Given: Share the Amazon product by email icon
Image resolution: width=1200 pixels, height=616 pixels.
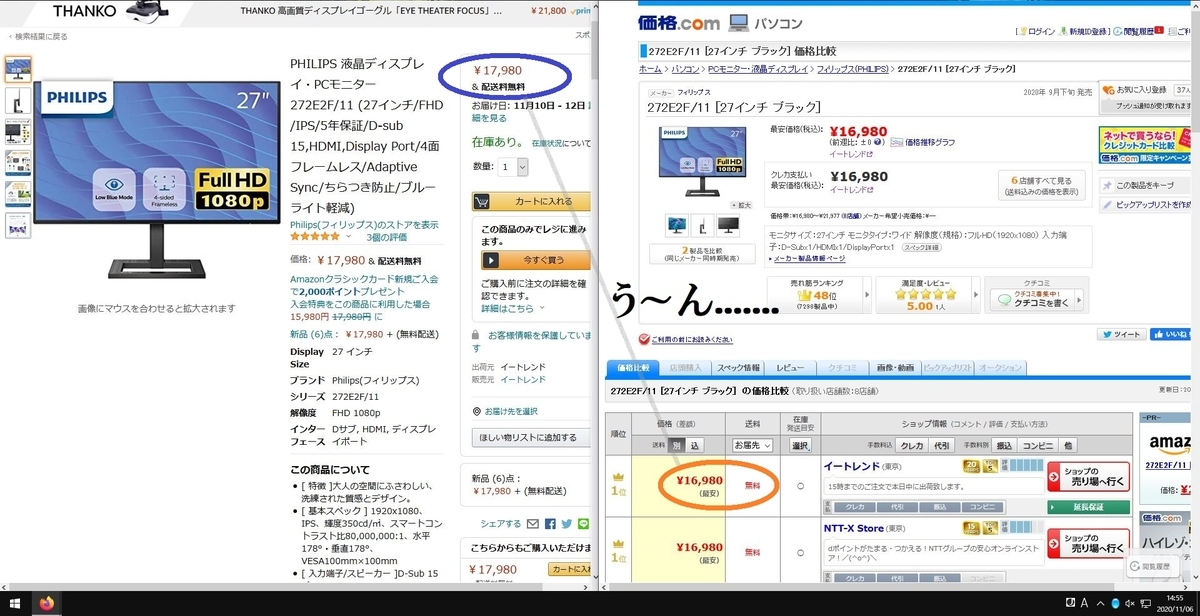Looking at the screenshot, I should 533,523.
